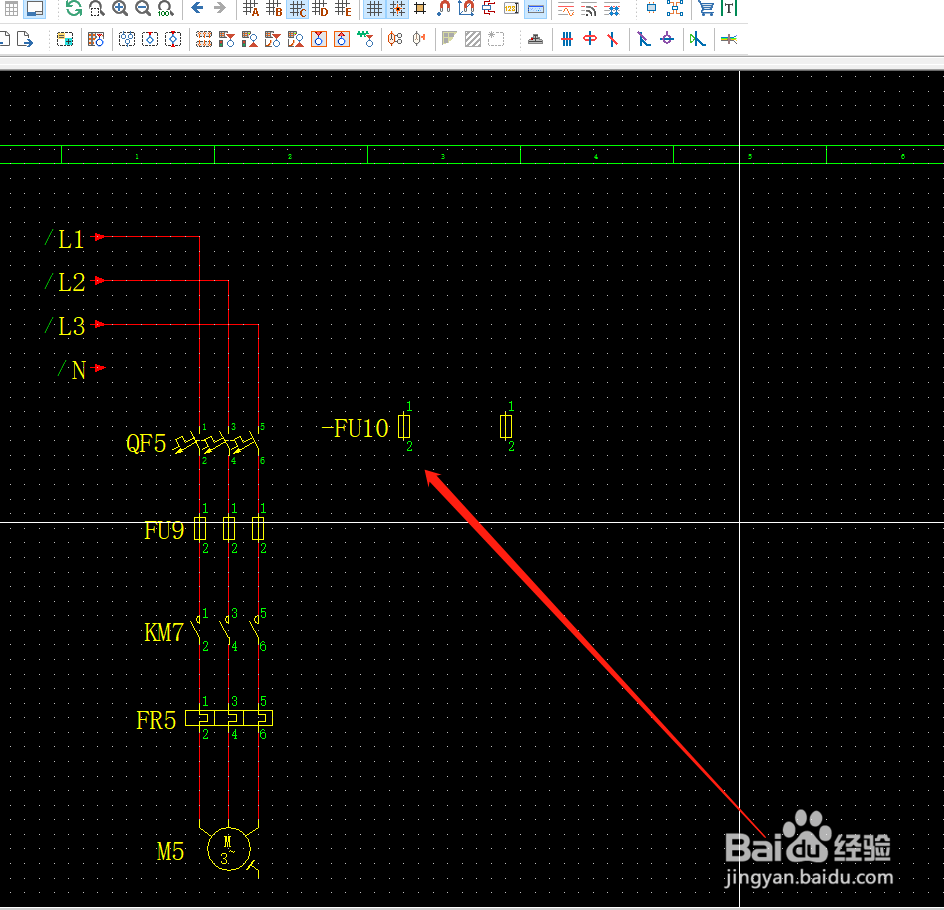Image resolution: width=944 pixels, height=910 pixels.
Task: Click the green zigzag symbol icon
Action: (x=365, y=40)
